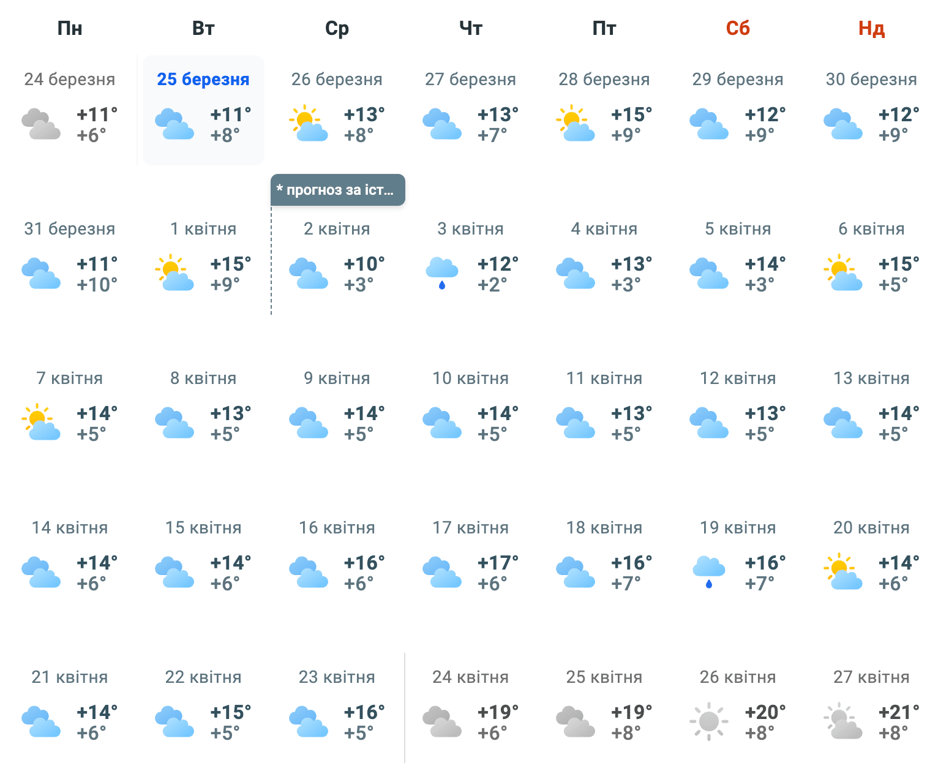Image resolution: width=949 pixels, height=768 pixels.
Task: Click the sunny icon for 7 квітня
Action: 41,423
